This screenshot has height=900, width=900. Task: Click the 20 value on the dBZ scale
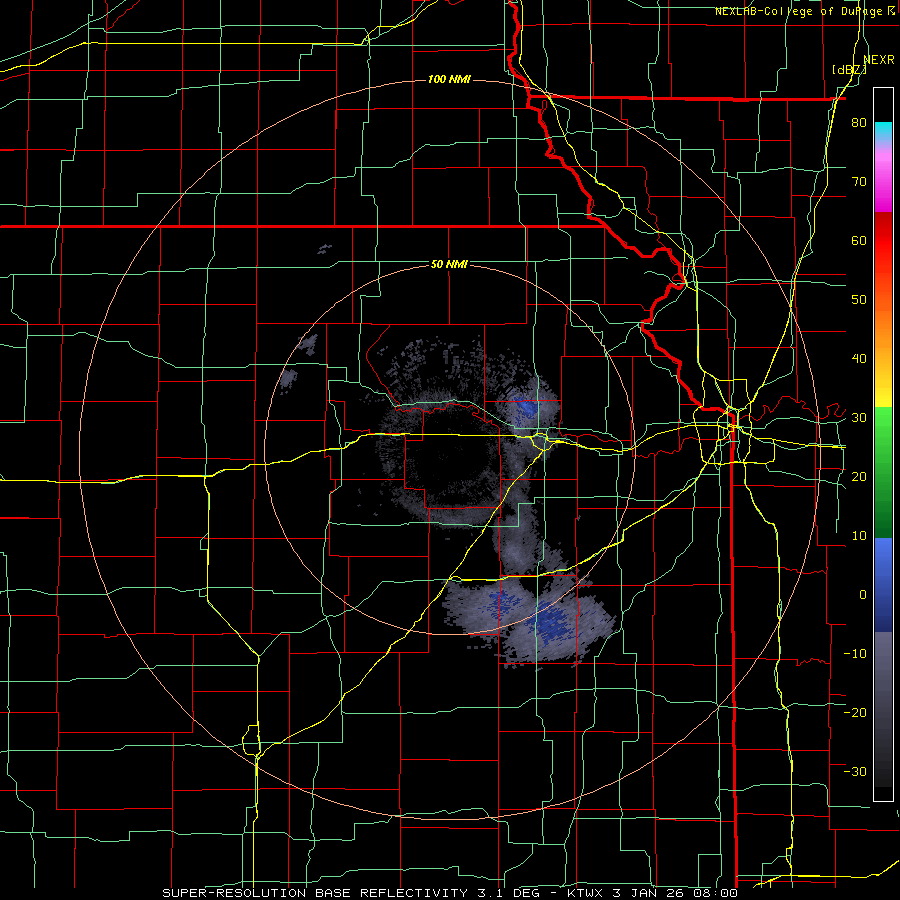[859, 476]
